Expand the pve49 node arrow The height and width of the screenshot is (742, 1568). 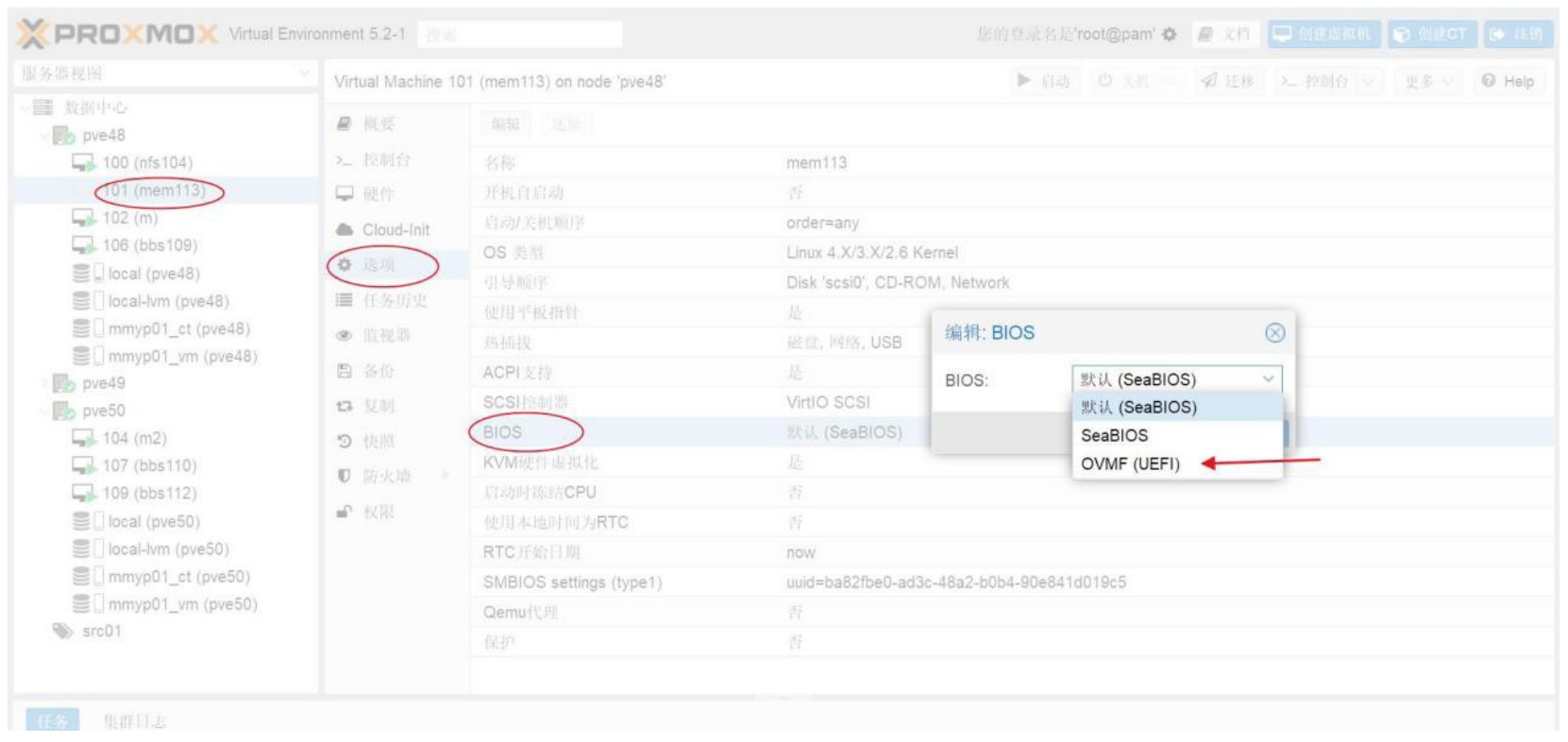[x=44, y=383]
